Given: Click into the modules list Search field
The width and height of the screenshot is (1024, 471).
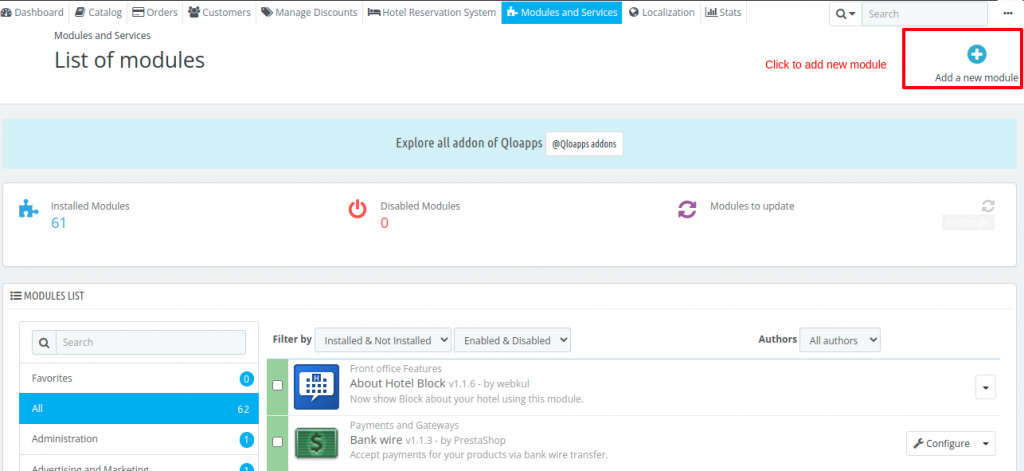Looking at the screenshot, I should (x=151, y=342).
